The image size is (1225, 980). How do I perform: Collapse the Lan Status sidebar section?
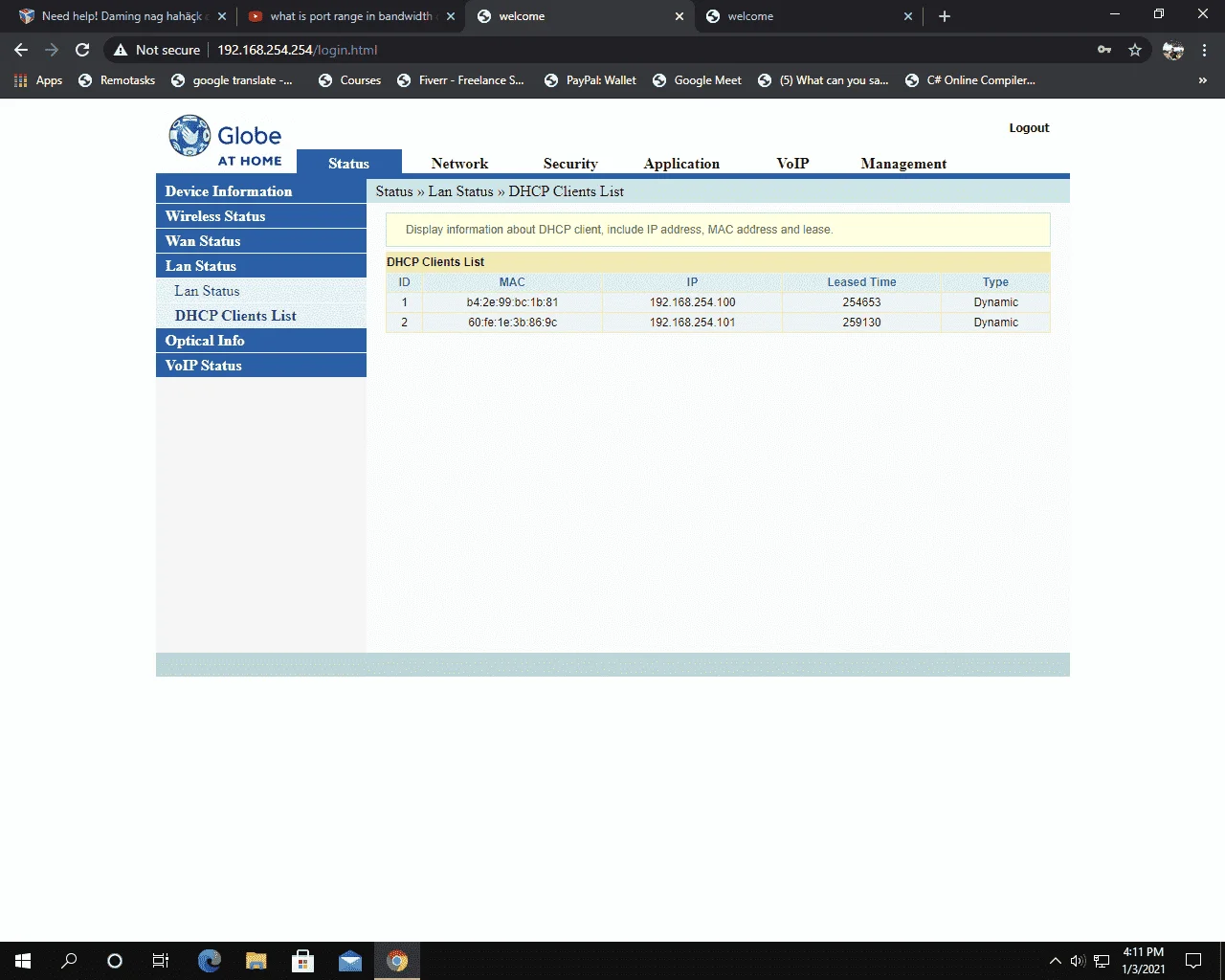pyautogui.click(x=261, y=265)
